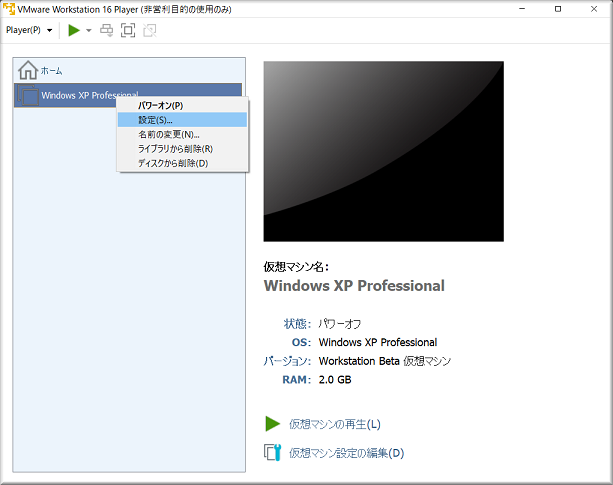Click the VM icon beside Windows XP Professional
This screenshot has height=485, width=613.
[x=28, y=95]
